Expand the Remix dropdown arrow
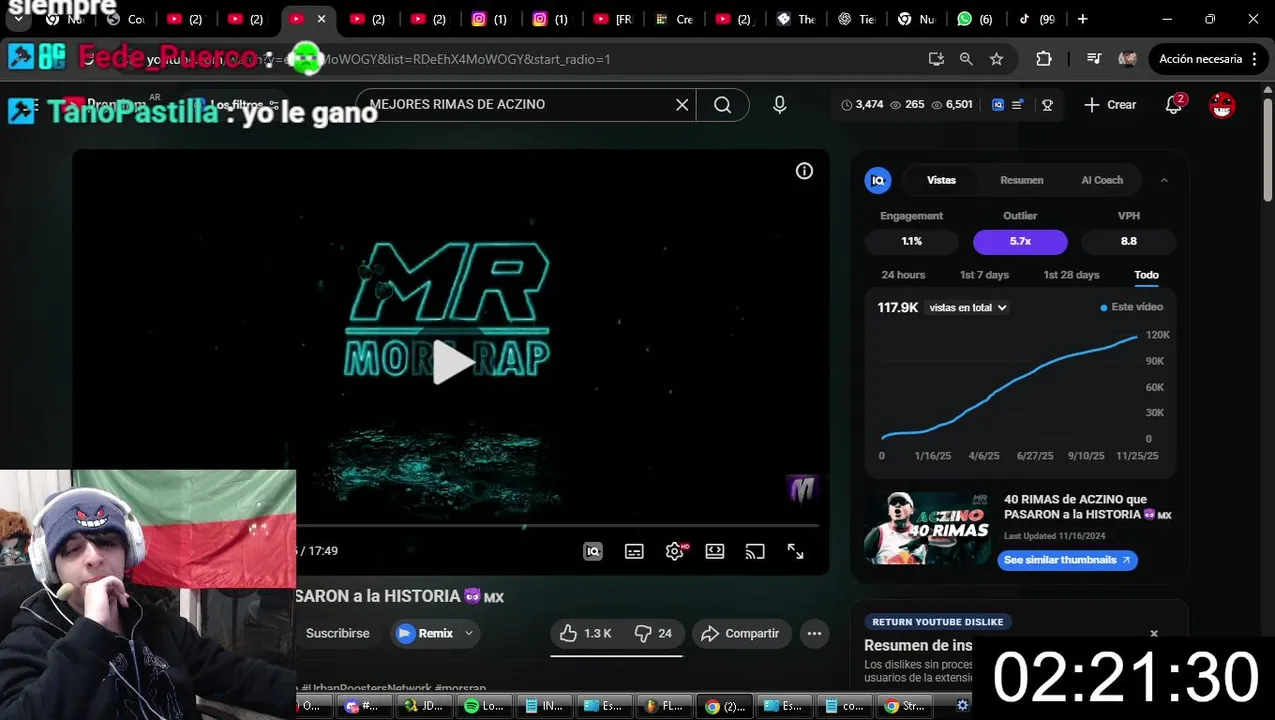Image resolution: width=1275 pixels, height=720 pixels. click(468, 633)
